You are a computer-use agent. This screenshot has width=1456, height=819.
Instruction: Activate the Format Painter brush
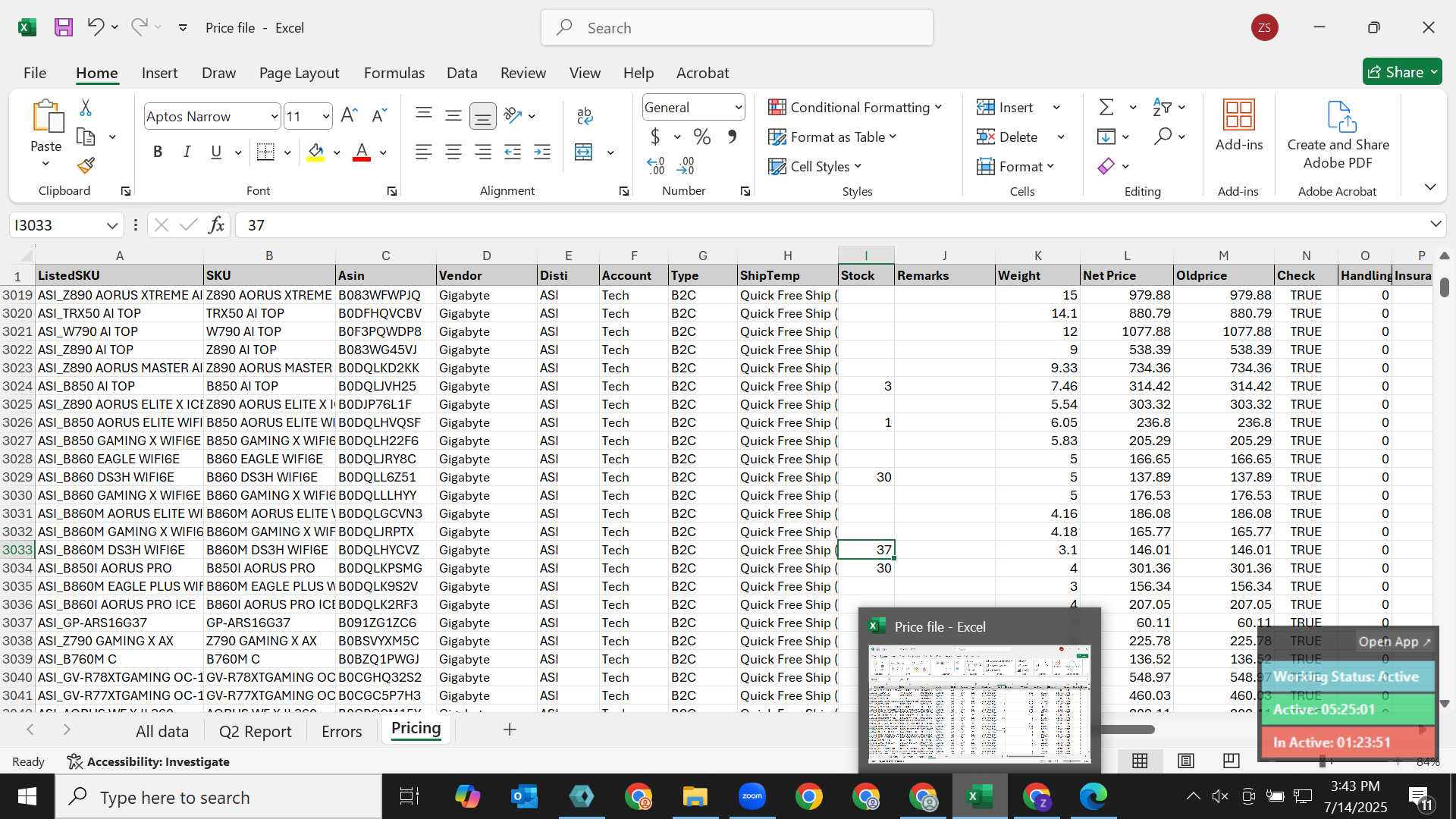coord(86,165)
